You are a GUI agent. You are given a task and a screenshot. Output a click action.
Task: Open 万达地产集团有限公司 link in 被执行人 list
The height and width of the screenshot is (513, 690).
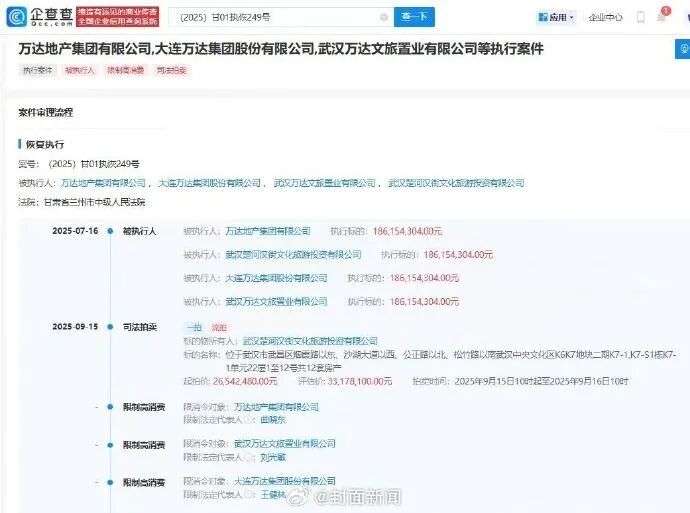[103, 184]
